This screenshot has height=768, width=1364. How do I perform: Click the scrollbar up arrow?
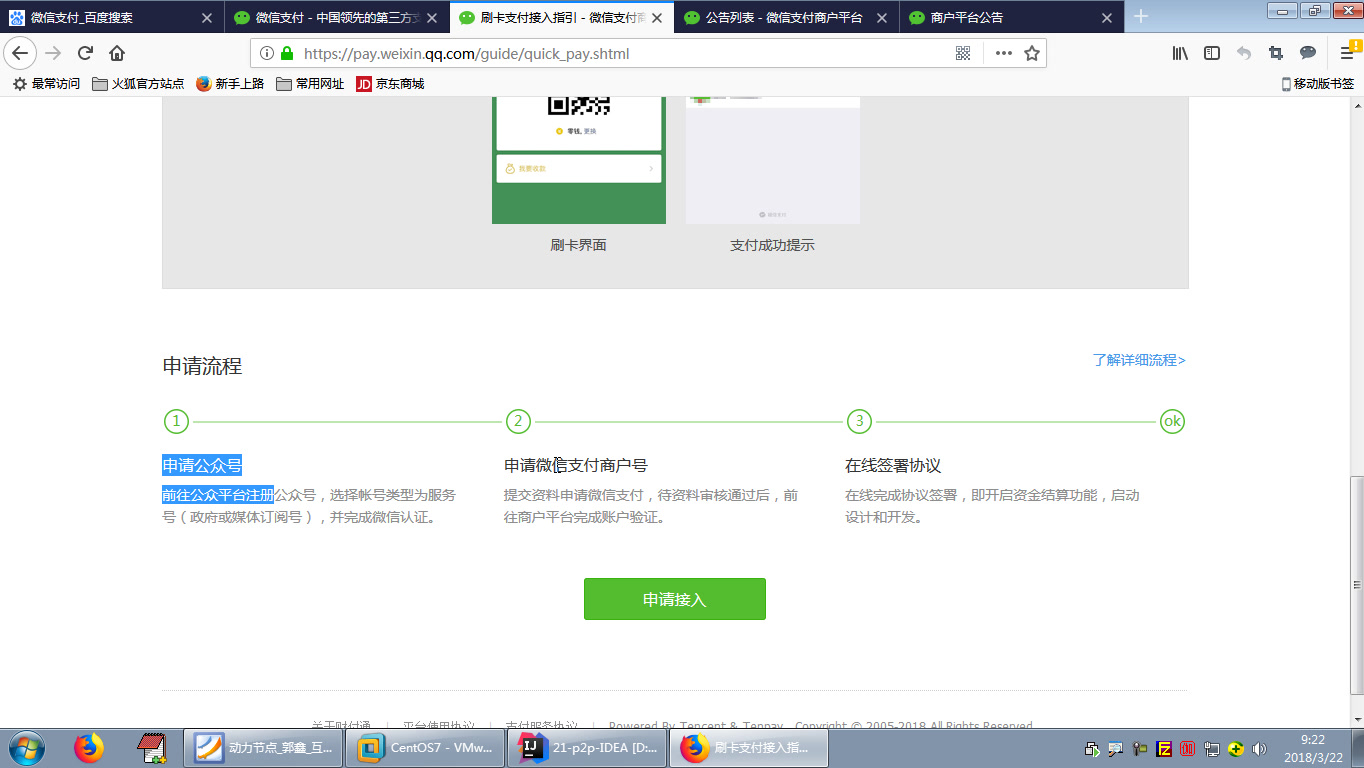[1356, 105]
